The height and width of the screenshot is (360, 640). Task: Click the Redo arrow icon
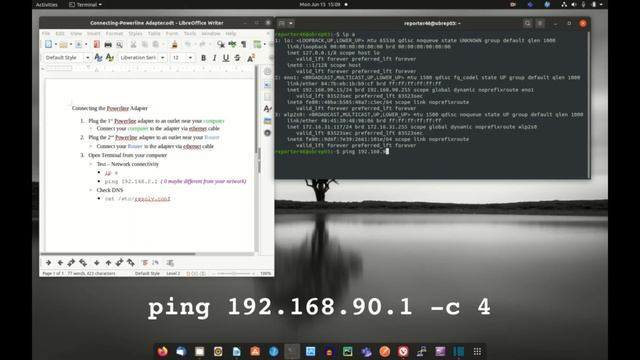202,44
